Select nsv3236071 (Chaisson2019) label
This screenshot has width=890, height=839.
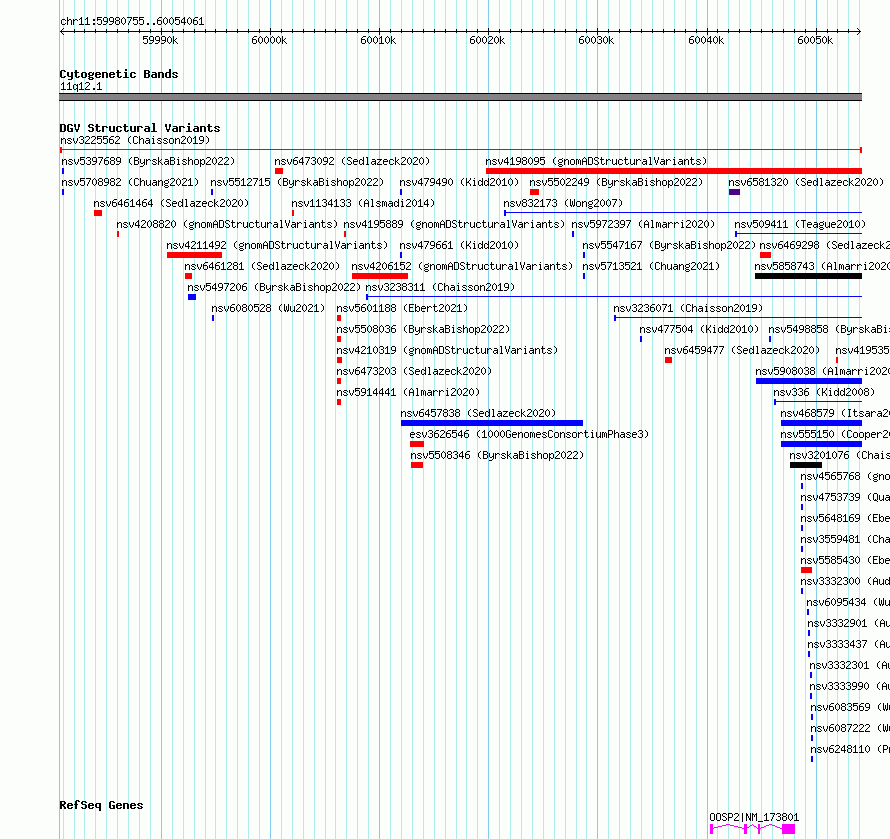[688, 308]
